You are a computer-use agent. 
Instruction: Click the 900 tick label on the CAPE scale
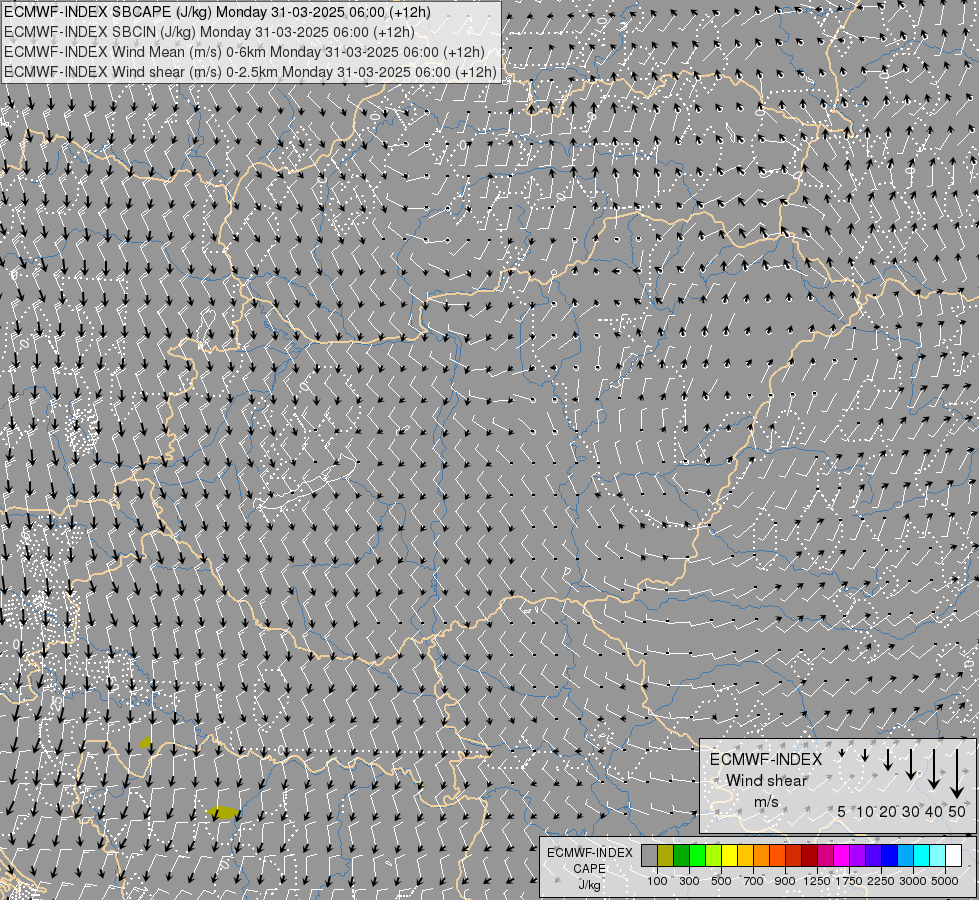pos(785,881)
